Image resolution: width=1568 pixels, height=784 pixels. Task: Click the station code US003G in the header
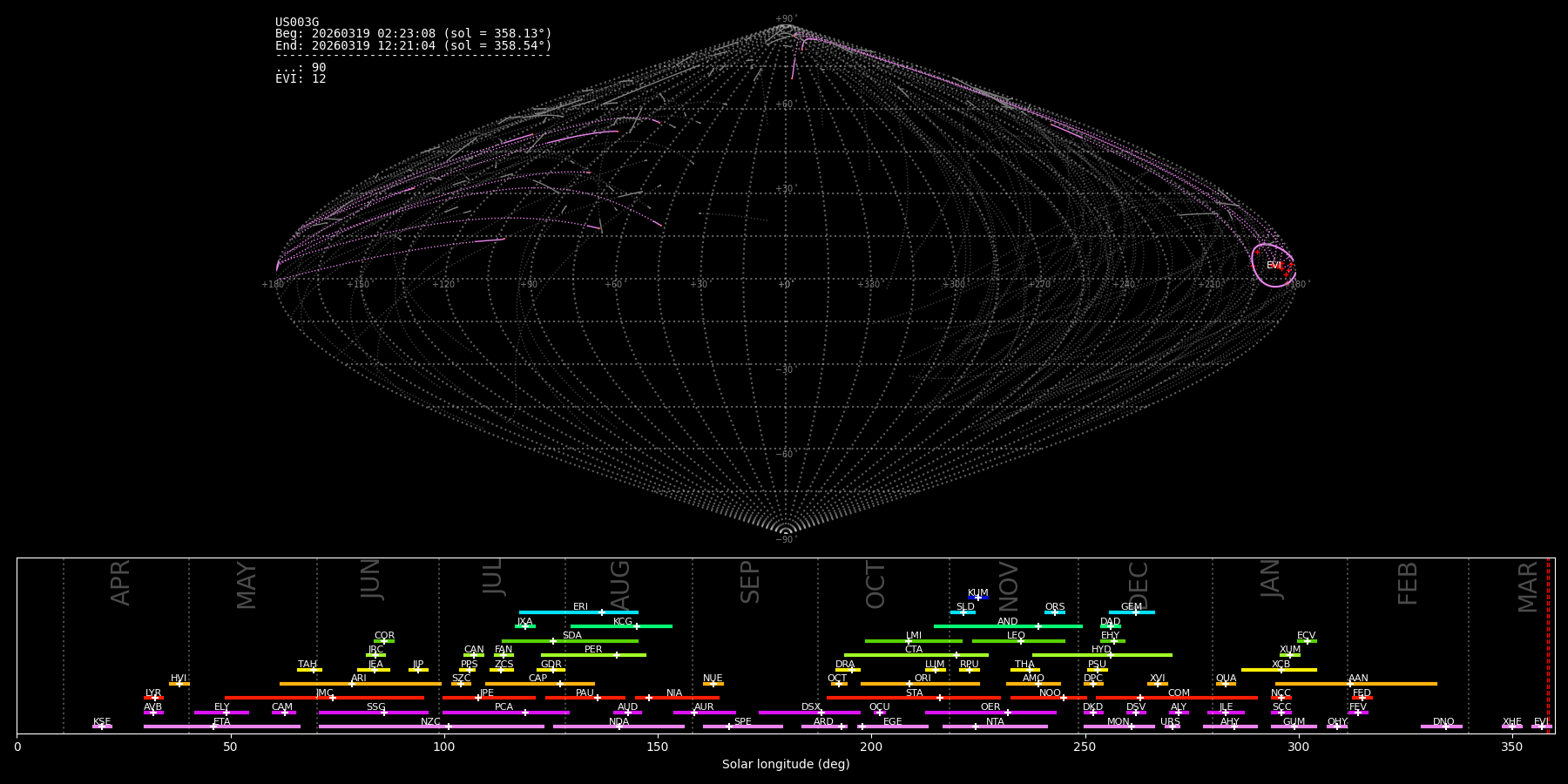pyautogui.click(x=297, y=23)
